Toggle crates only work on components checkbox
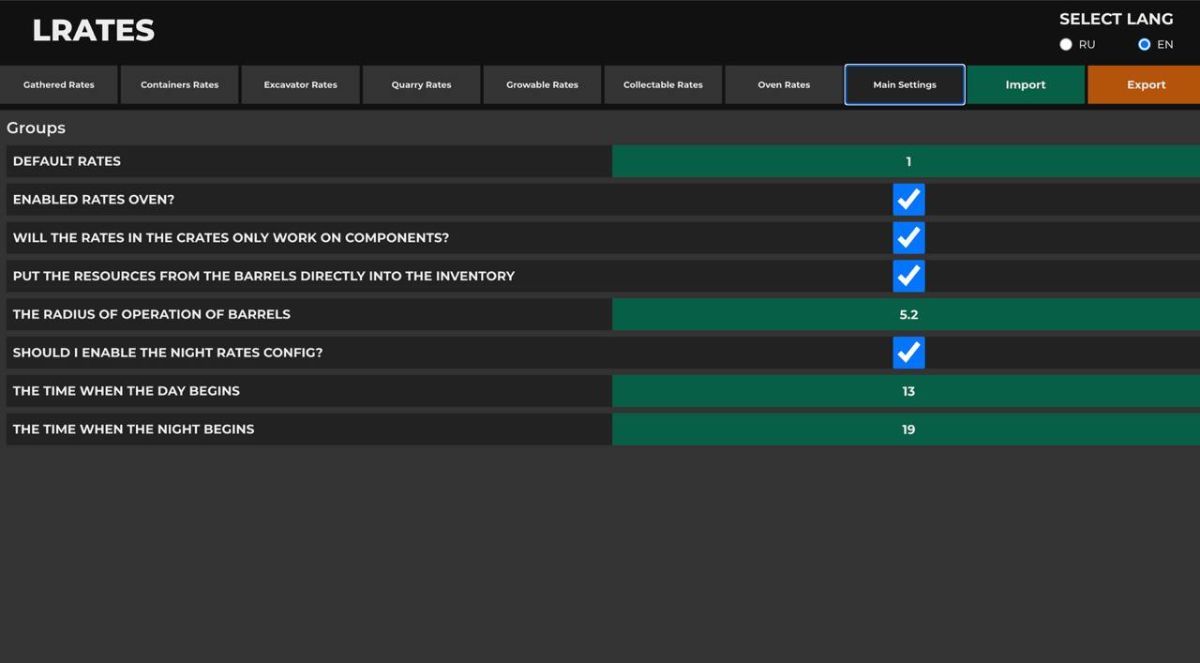 (x=908, y=238)
